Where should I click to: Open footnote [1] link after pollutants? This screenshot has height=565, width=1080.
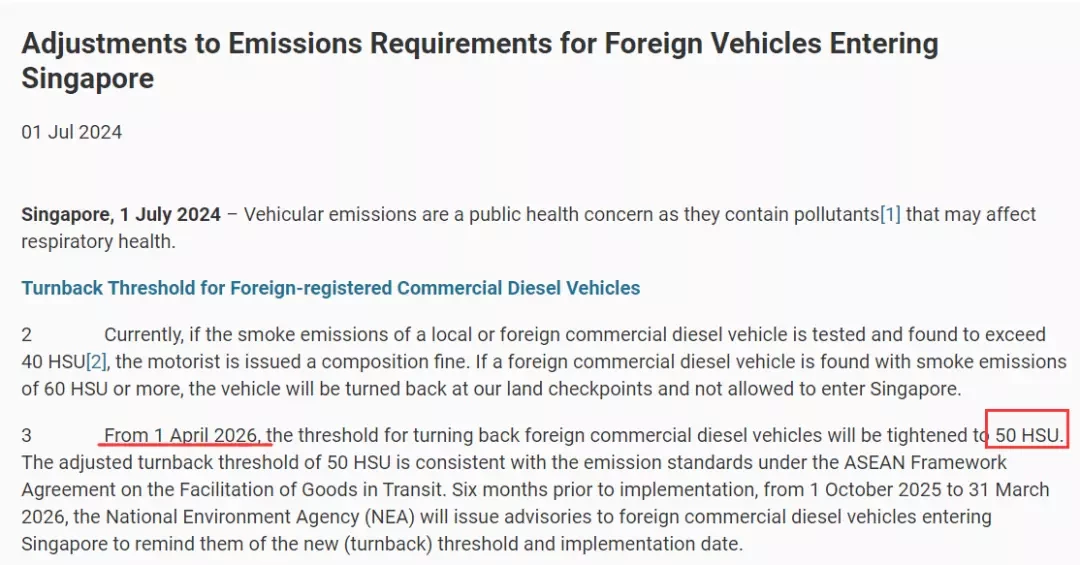click(890, 214)
